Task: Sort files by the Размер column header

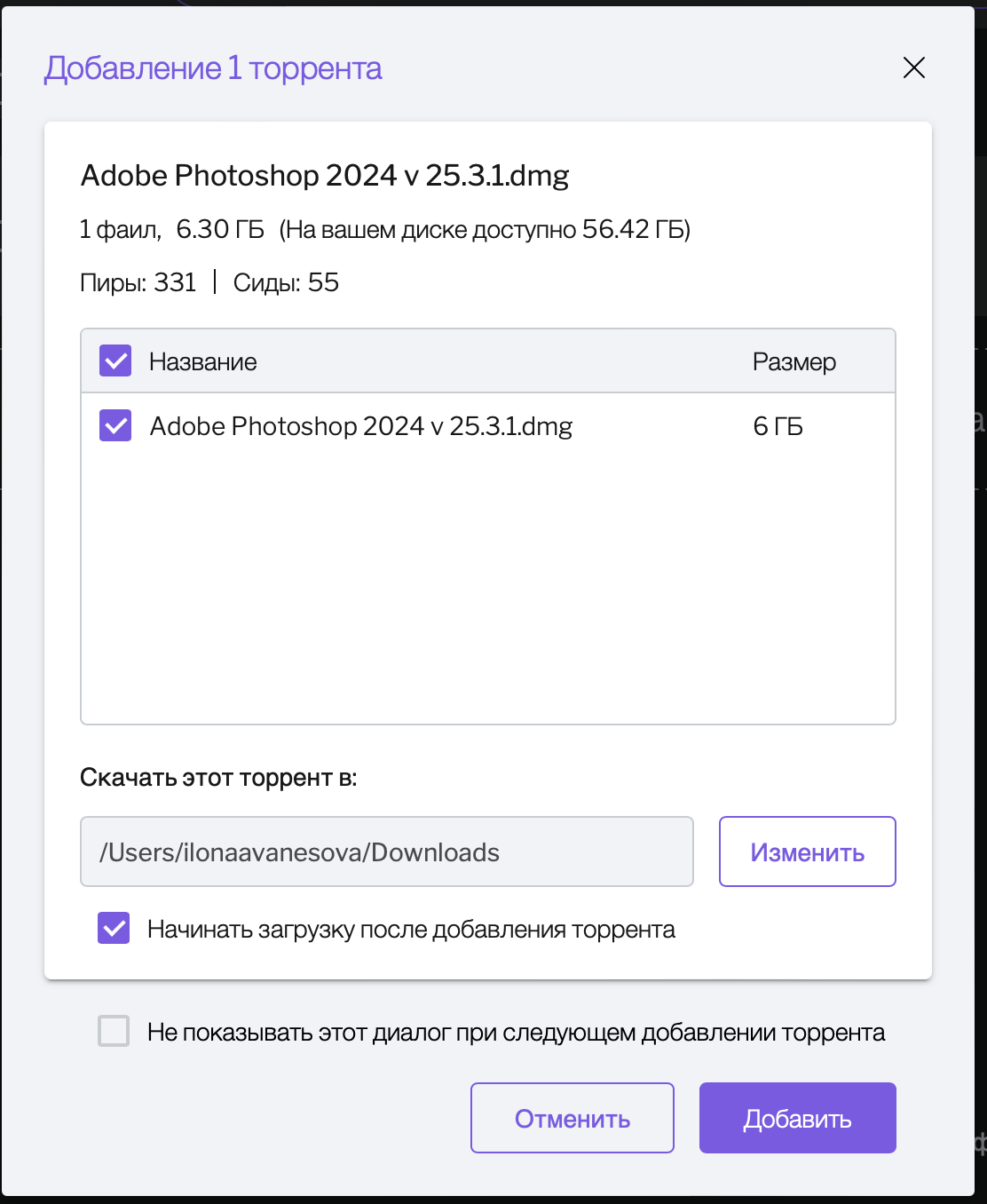Action: (x=794, y=362)
